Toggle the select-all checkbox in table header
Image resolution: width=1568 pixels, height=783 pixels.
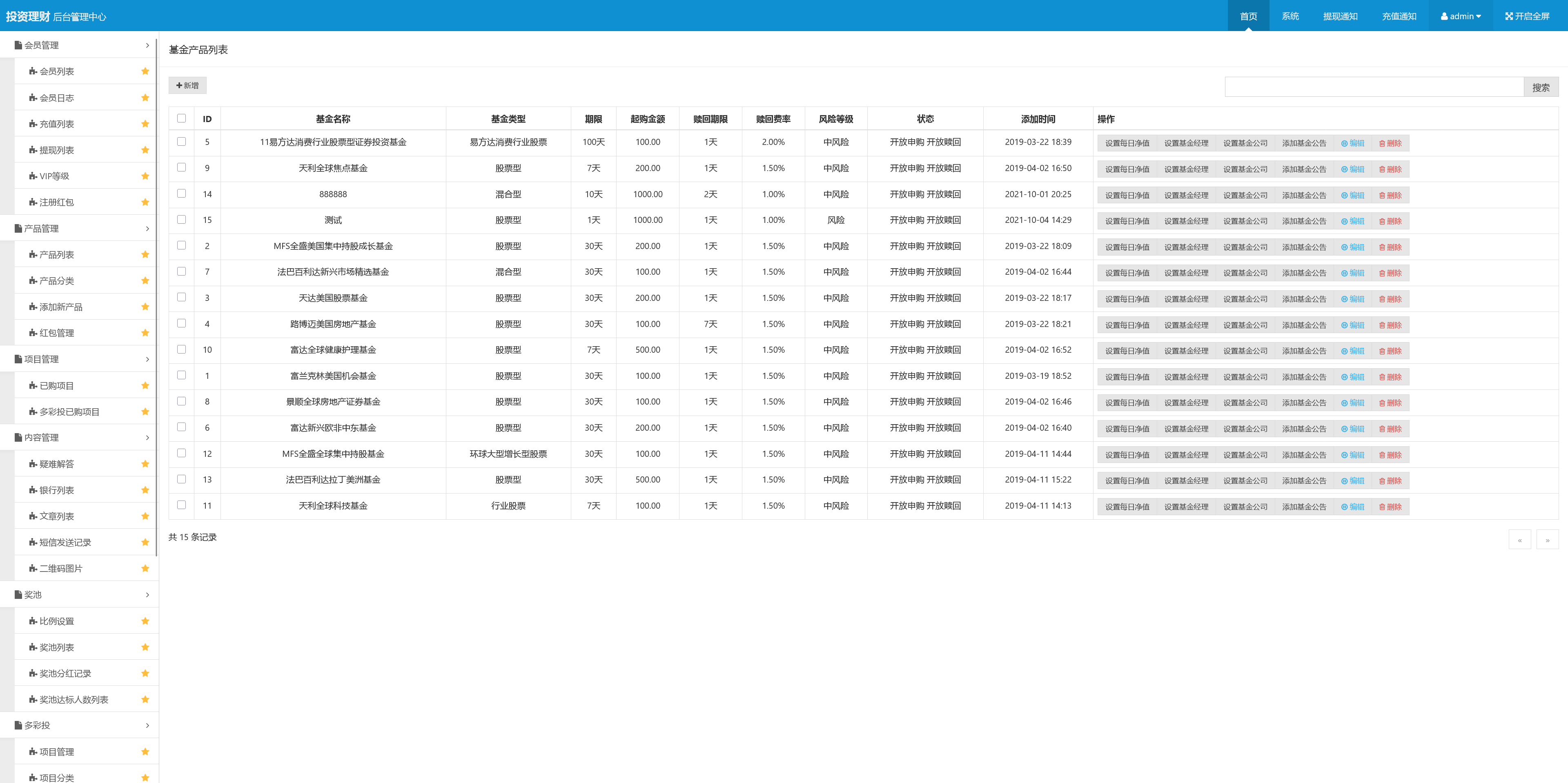pyautogui.click(x=181, y=119)
